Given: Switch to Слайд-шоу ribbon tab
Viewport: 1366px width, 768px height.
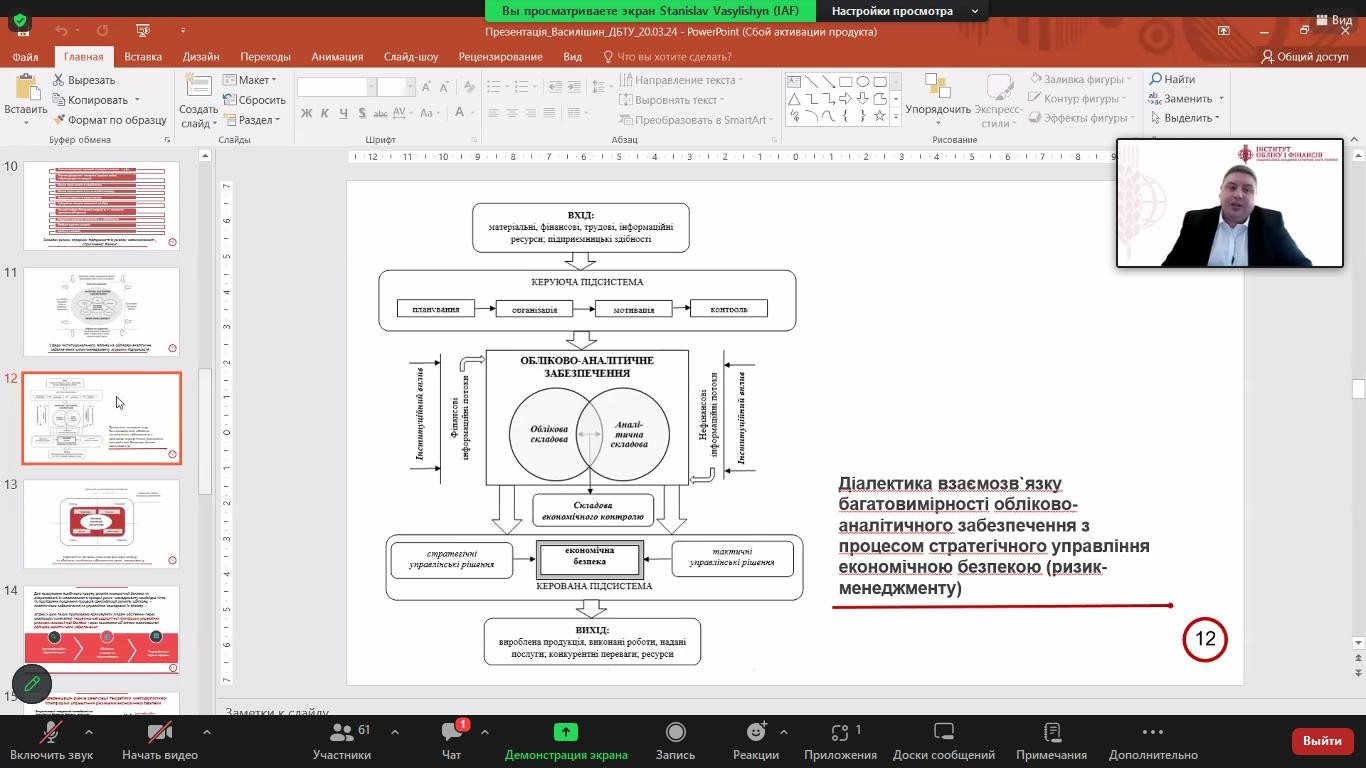Looking at the screenshot, I should (x=411, y=57).
